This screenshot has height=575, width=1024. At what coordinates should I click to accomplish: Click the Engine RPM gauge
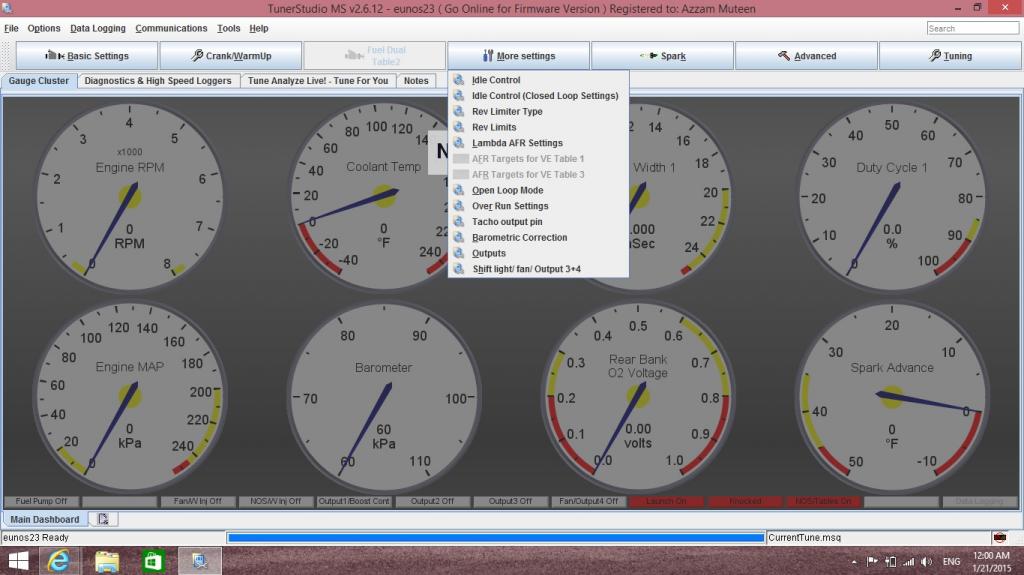click(129, 197)
